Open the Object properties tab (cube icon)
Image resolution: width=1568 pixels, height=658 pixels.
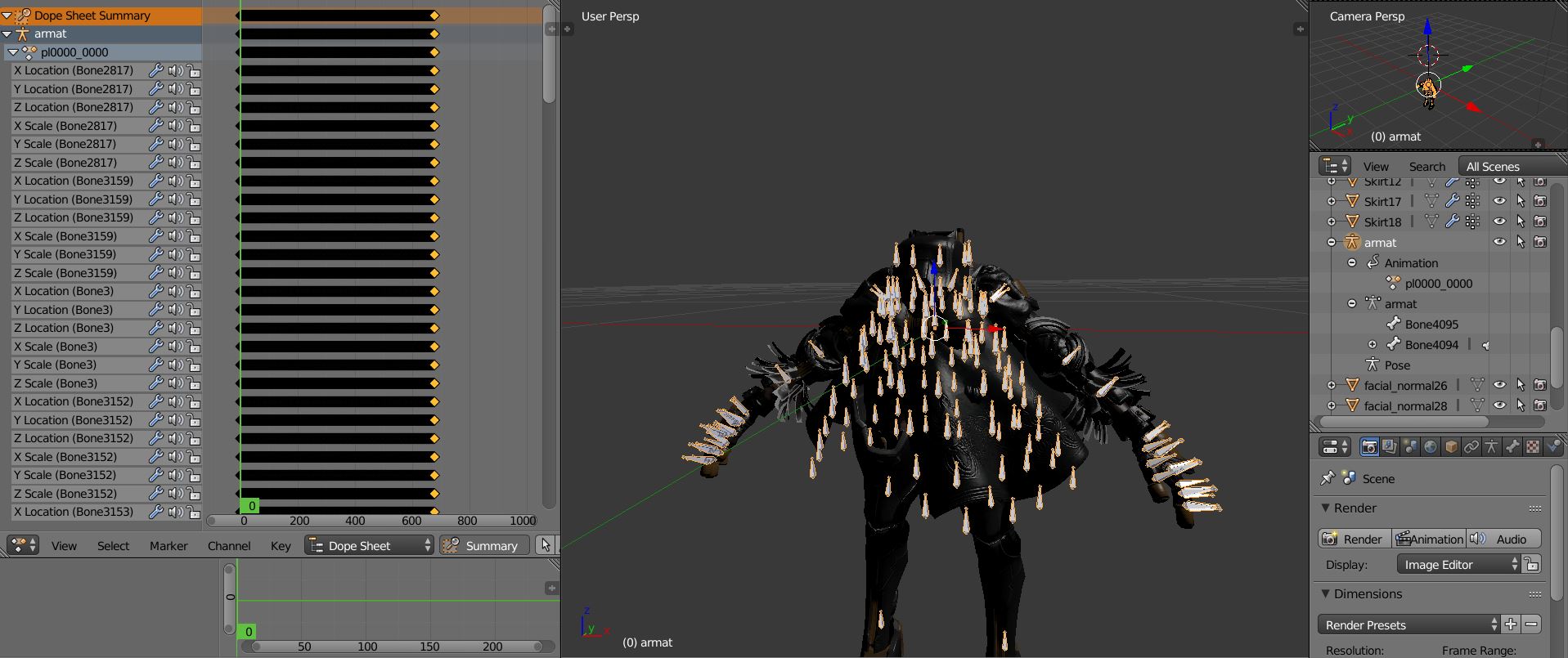(1450, 446)
